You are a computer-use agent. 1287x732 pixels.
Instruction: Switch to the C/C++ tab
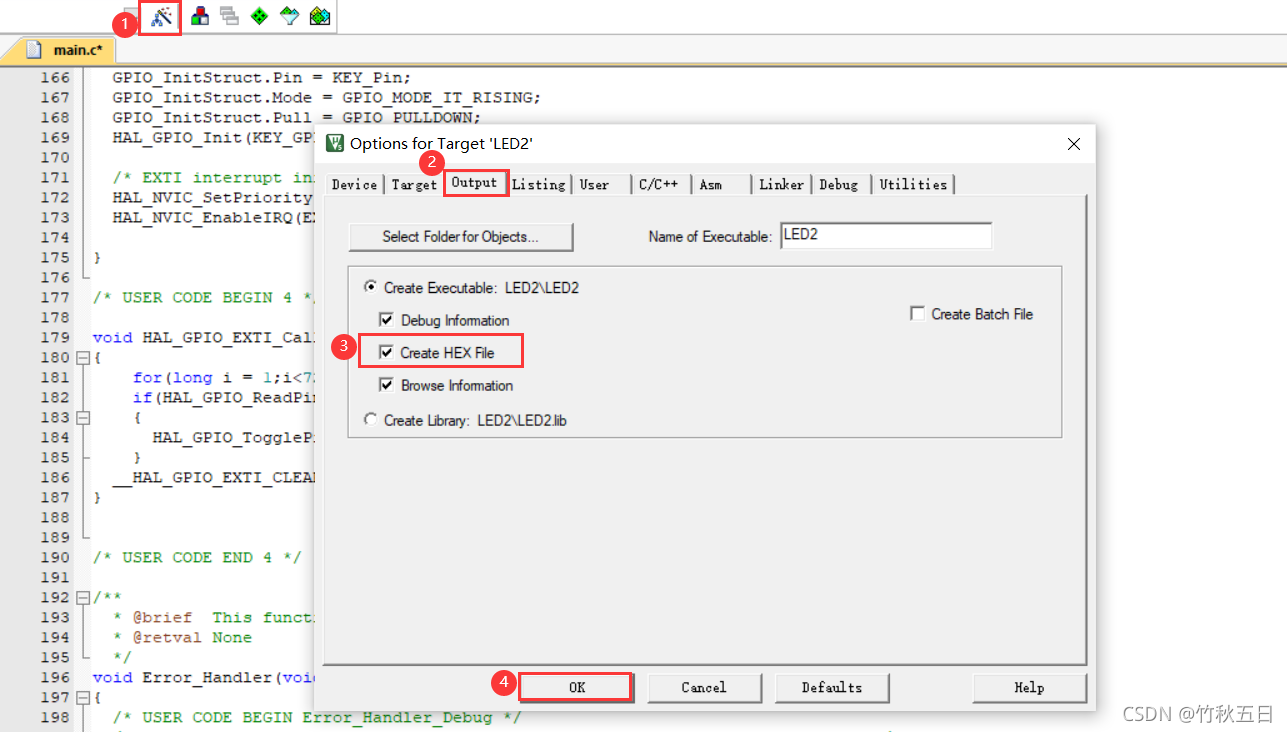tap(661, 185)
